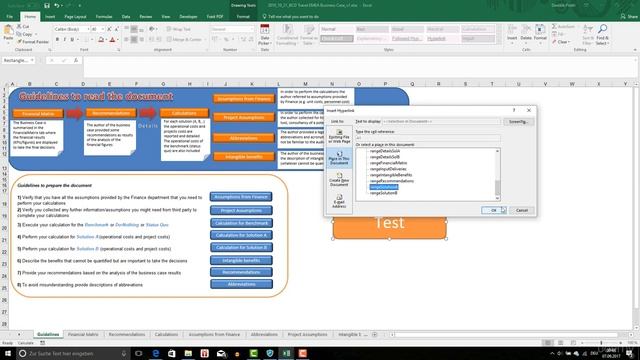
Task: Click the Help question mark in the dialog
Action: [x=514, y=110]
